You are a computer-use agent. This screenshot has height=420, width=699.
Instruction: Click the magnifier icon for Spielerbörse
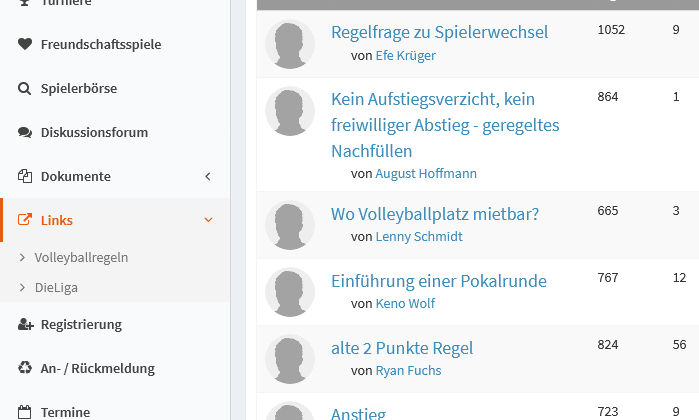click(x=25, y=88)
